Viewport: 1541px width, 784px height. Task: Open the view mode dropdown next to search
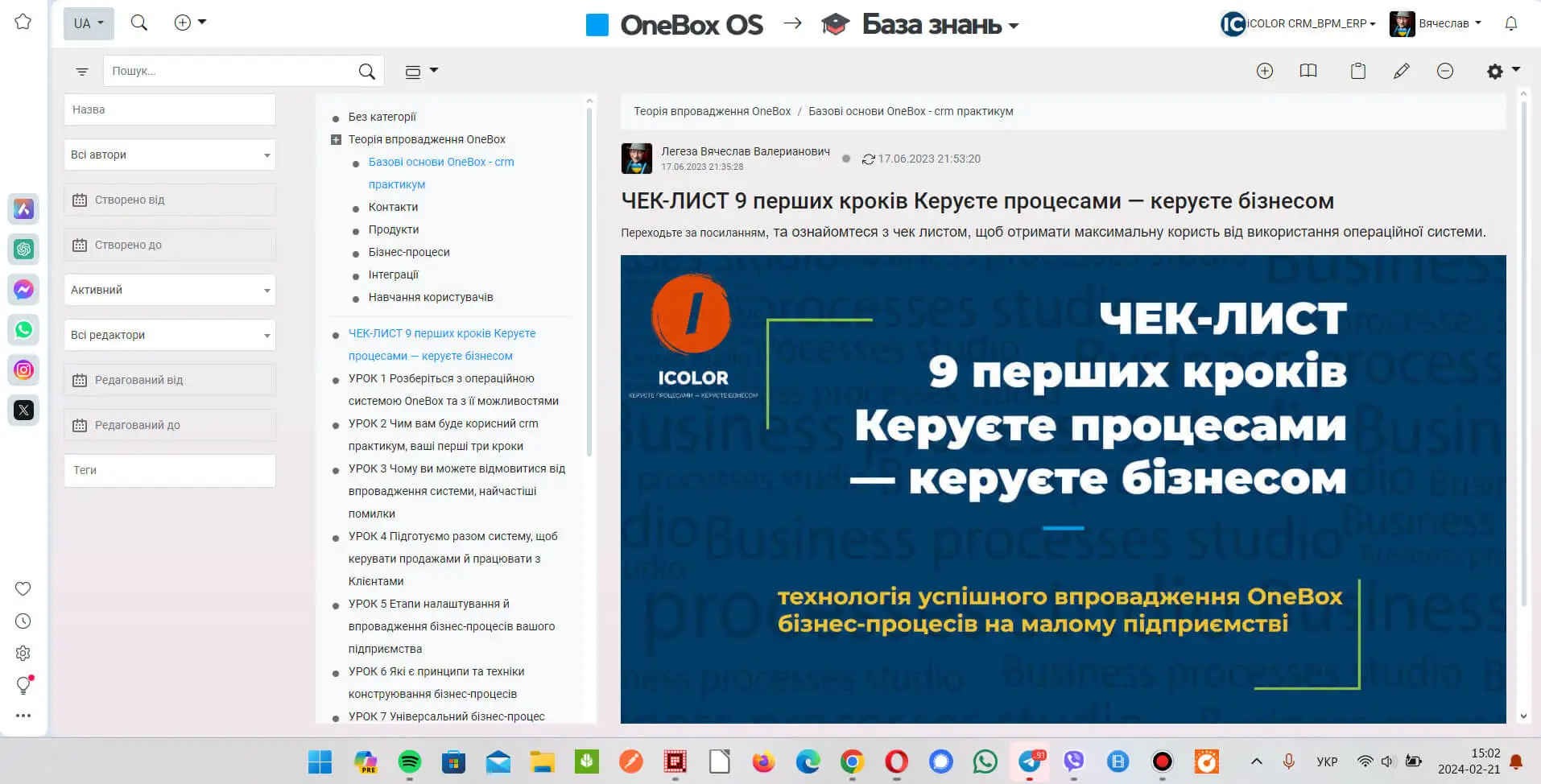421,72
